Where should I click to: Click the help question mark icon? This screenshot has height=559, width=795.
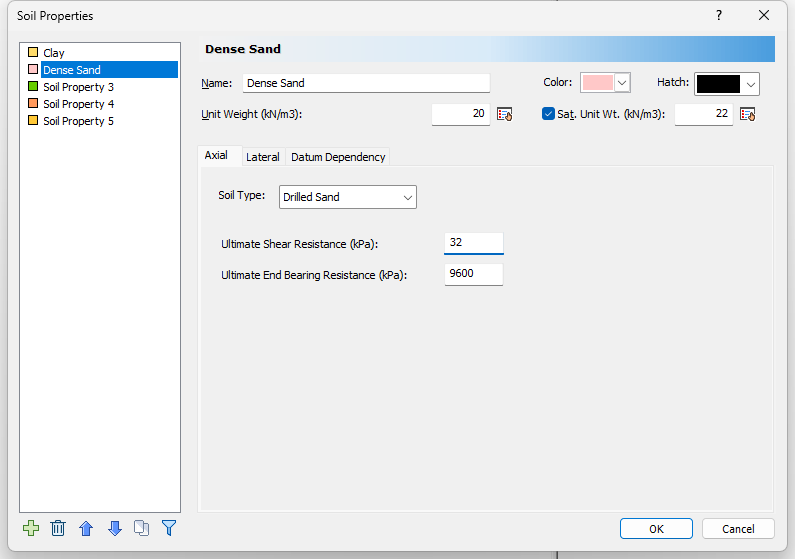pos(718,15)
